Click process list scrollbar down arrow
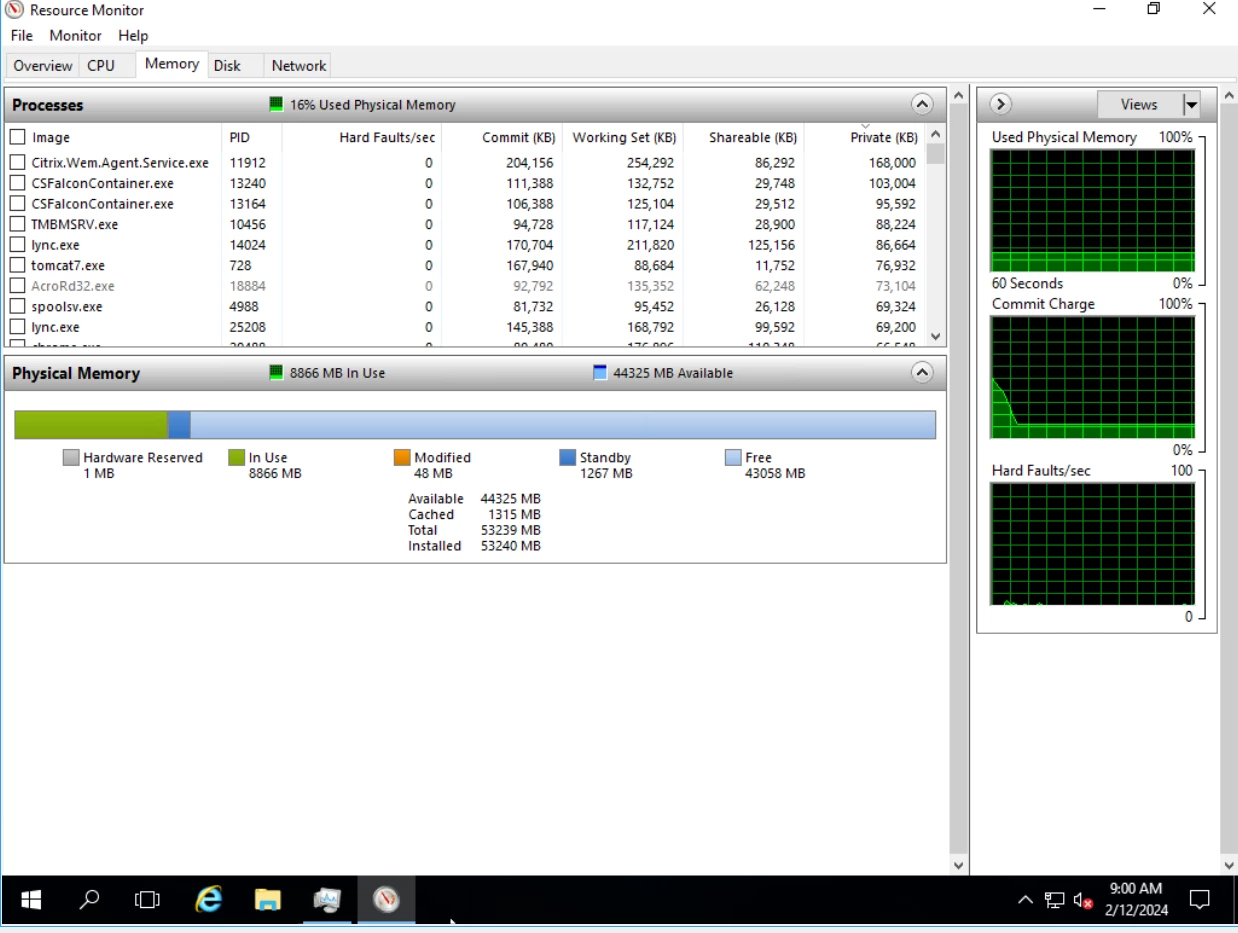The image size is (1238, 933). 936,336
